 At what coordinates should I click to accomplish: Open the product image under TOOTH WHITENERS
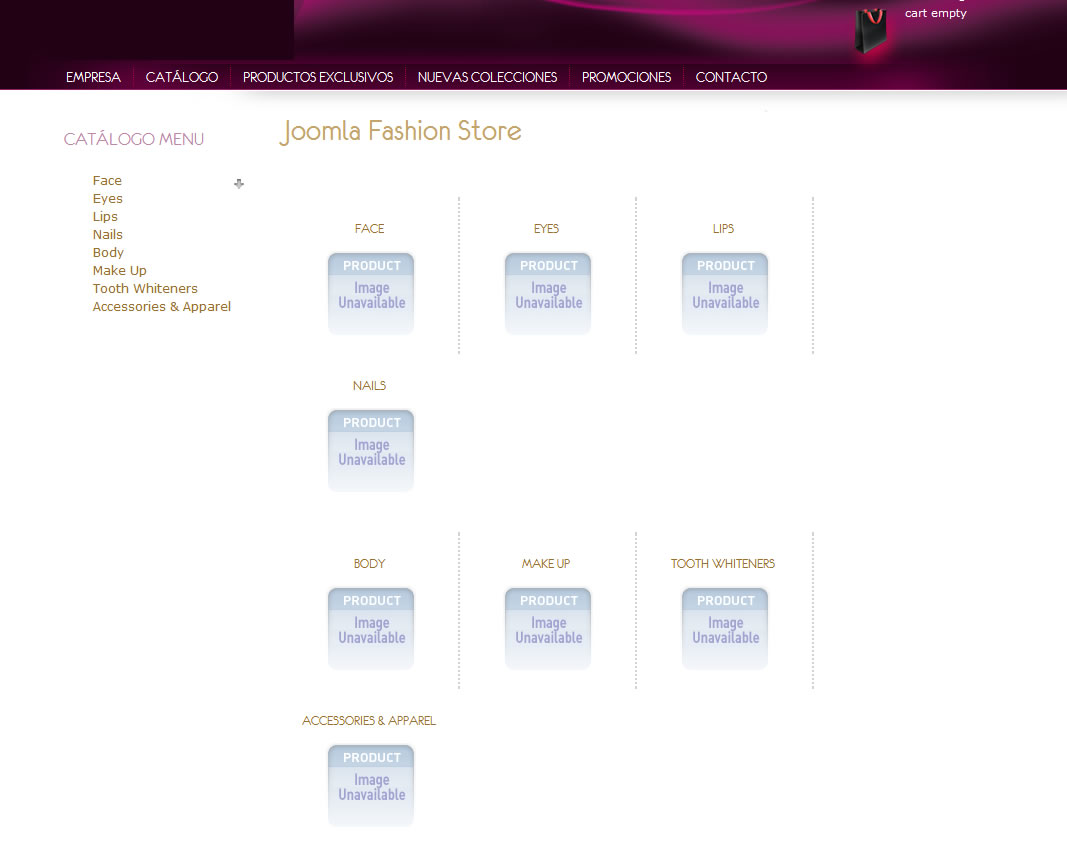tap(725, 629)
